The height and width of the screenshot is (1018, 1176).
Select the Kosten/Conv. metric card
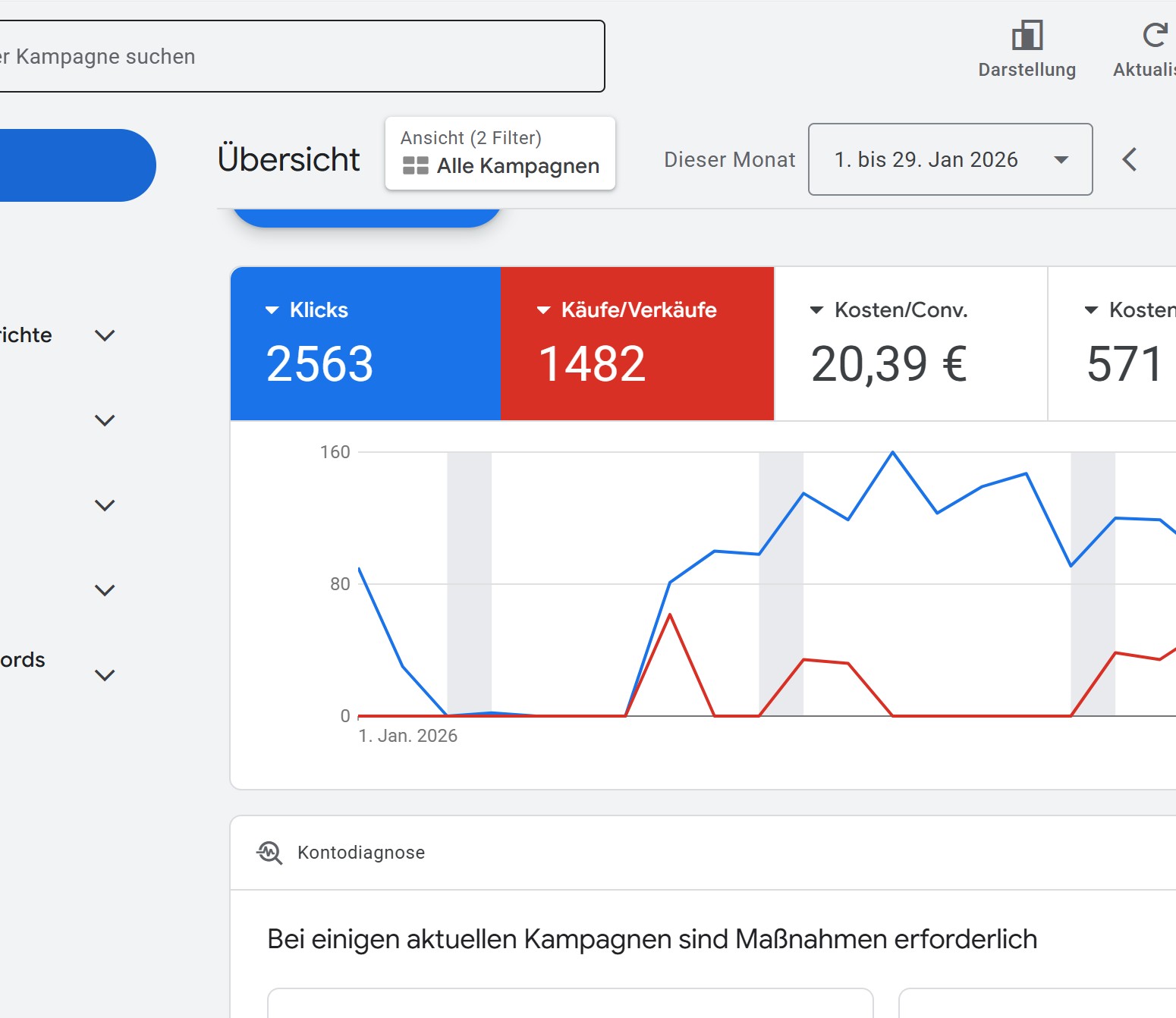tap(910, 344)
